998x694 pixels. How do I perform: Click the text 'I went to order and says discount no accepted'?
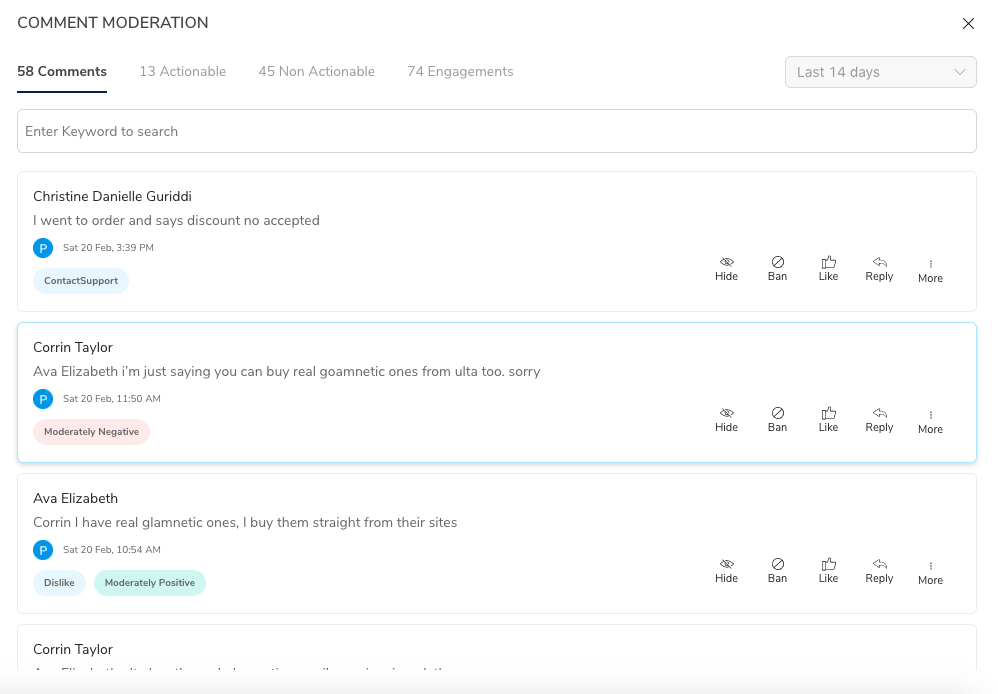(176, 220)
